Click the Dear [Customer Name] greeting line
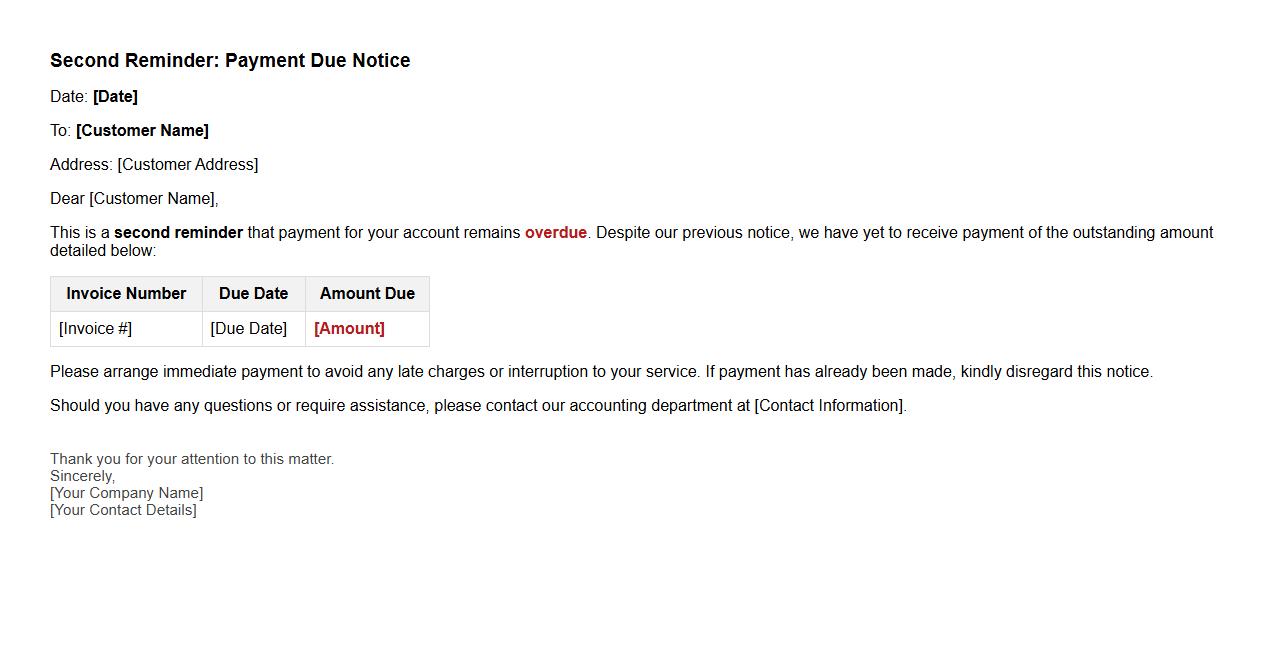 coord(134,199)
